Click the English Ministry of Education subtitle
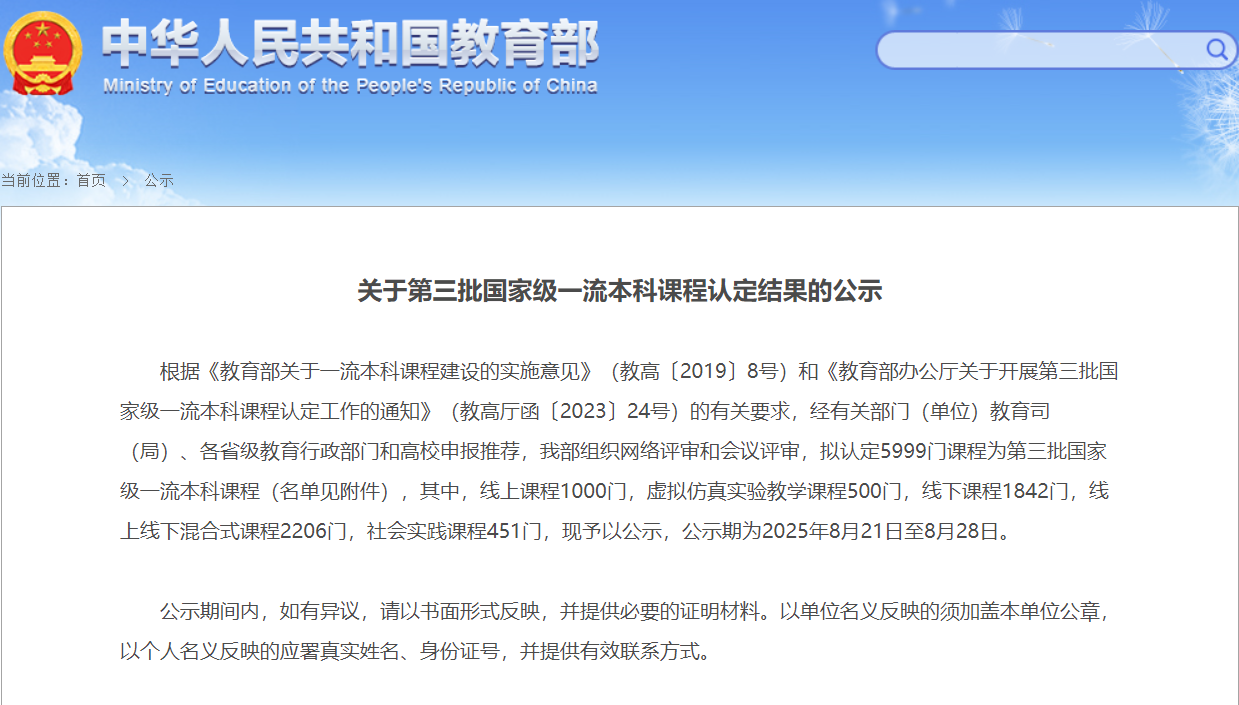1239x705 pixels. 350,86
